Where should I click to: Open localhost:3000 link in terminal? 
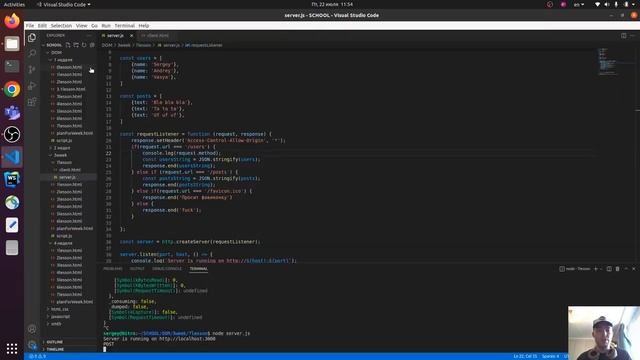point(187,339)
